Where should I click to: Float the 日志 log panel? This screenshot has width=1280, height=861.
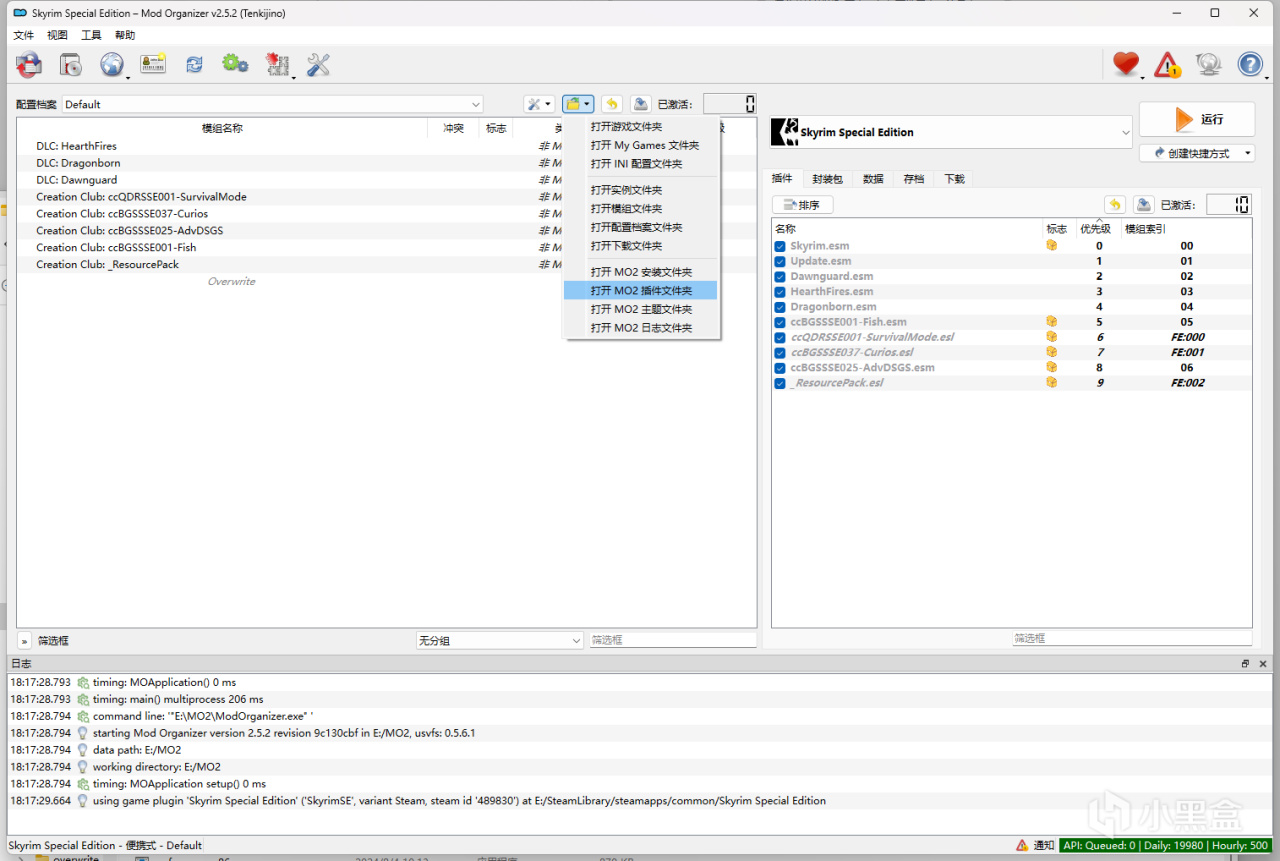[x=1246, y=664]
